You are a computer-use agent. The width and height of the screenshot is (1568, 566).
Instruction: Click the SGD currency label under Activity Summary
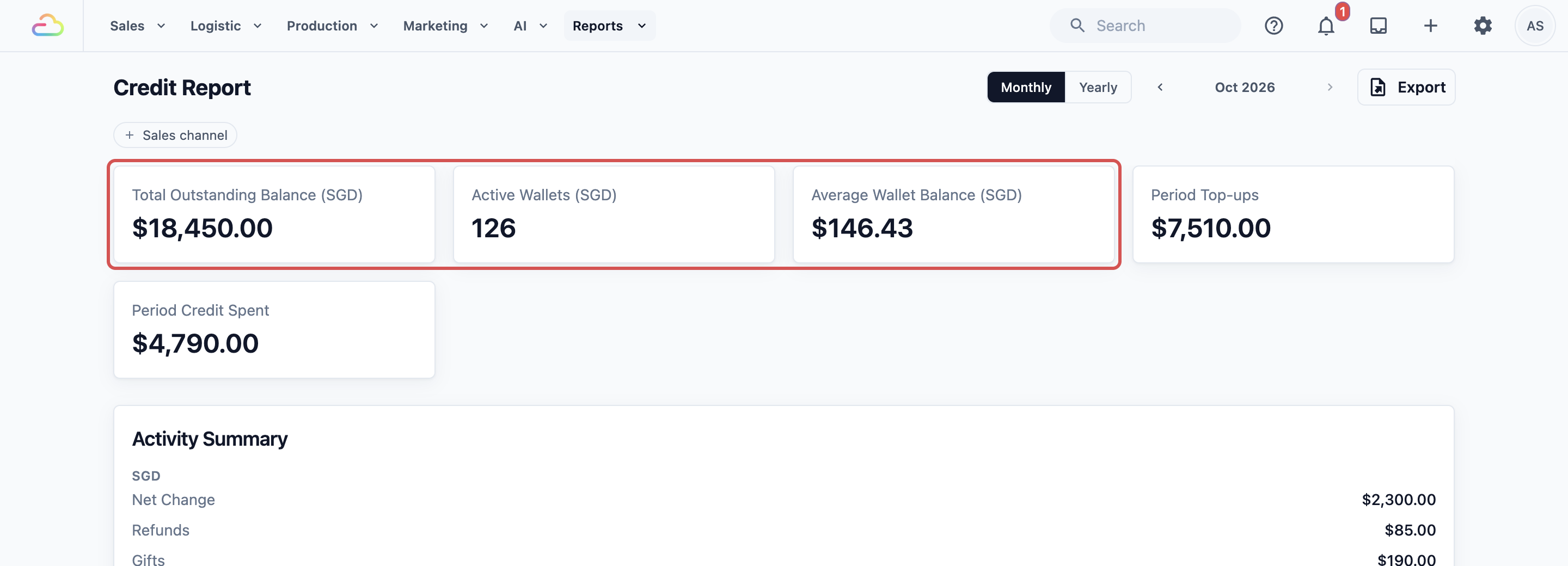point(146,476)
